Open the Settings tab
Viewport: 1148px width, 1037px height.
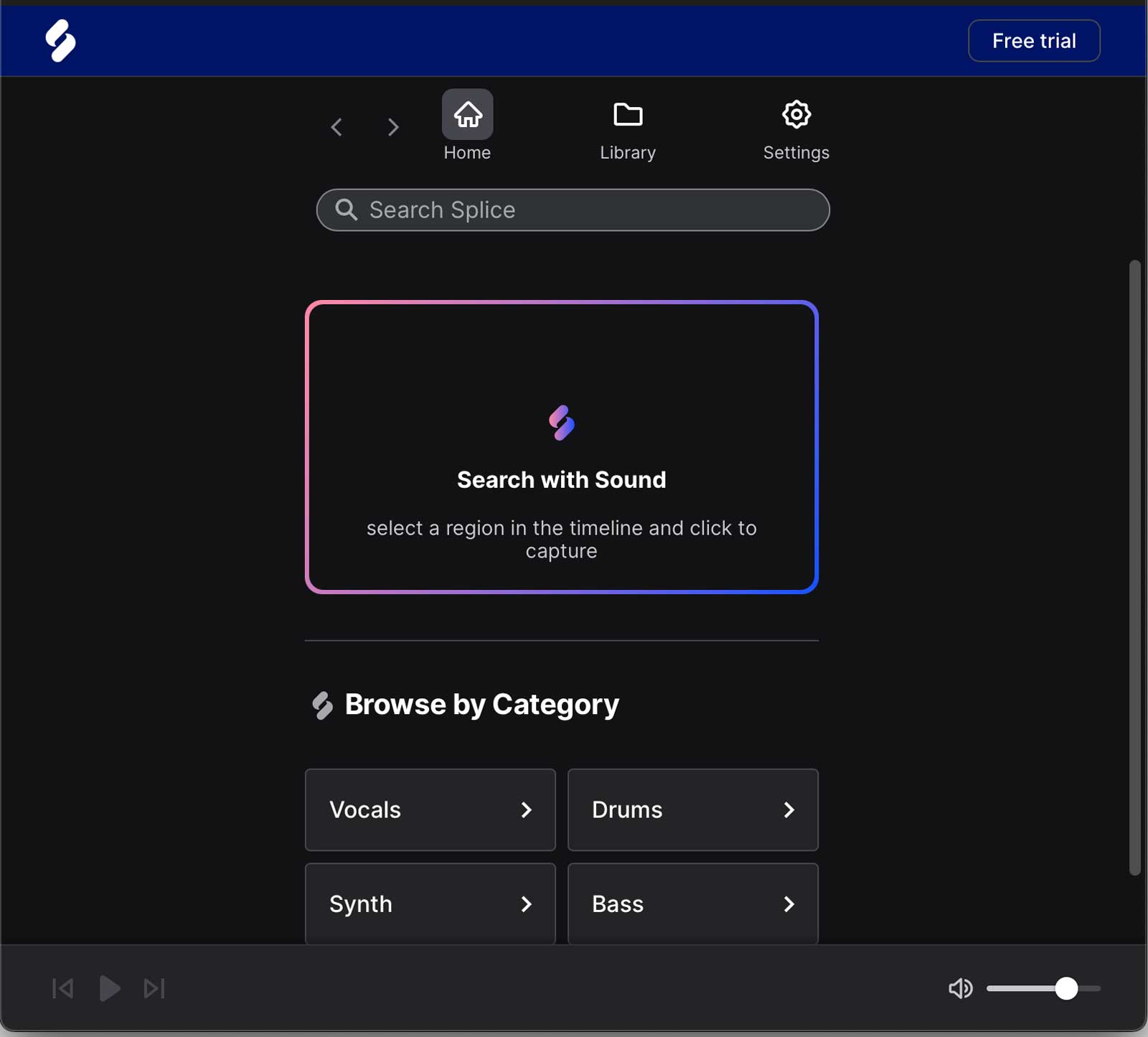coord(796,131)
